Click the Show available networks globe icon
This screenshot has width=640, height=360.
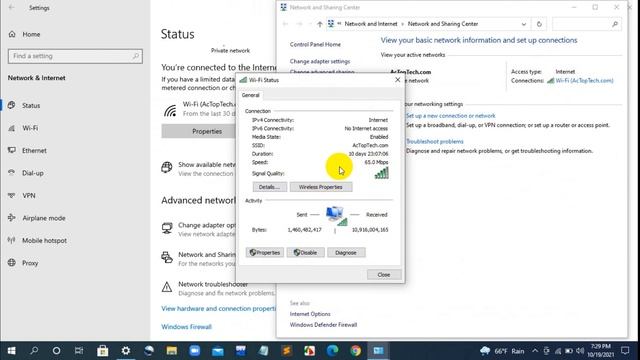click(167, 167)
